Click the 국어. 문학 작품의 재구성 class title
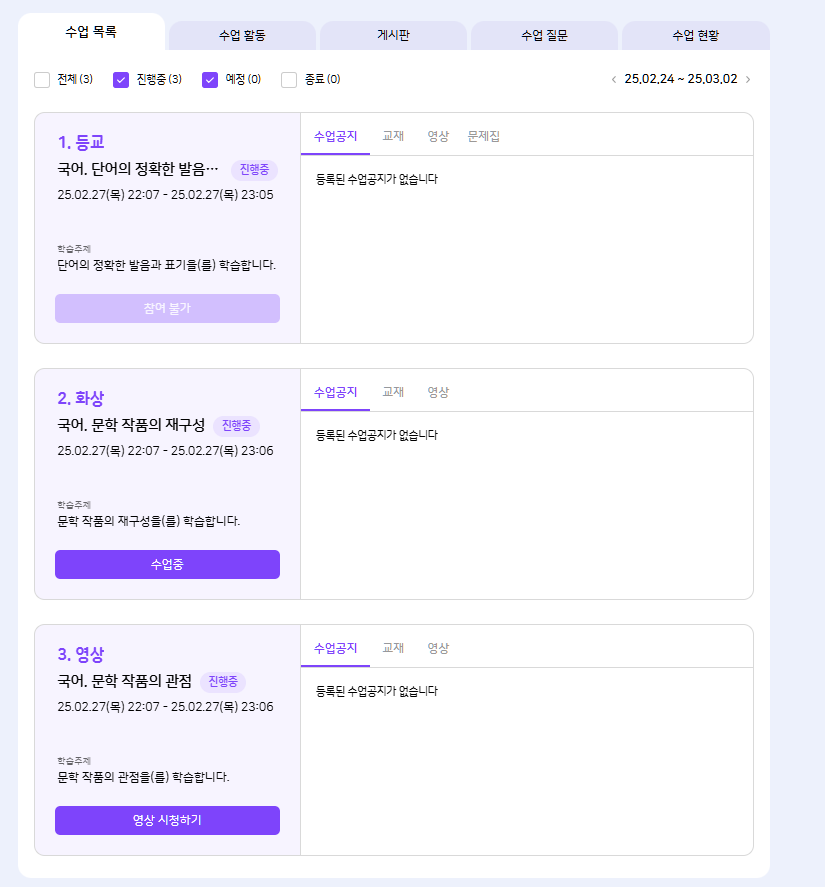The image size is (825, 887). (x=131, y=426)
